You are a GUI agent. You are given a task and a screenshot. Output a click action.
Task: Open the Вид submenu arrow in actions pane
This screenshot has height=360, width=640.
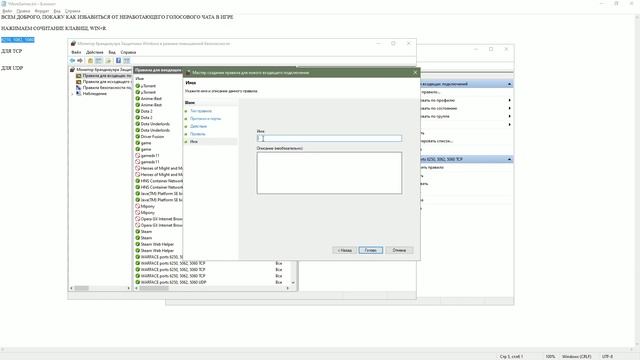509,124
